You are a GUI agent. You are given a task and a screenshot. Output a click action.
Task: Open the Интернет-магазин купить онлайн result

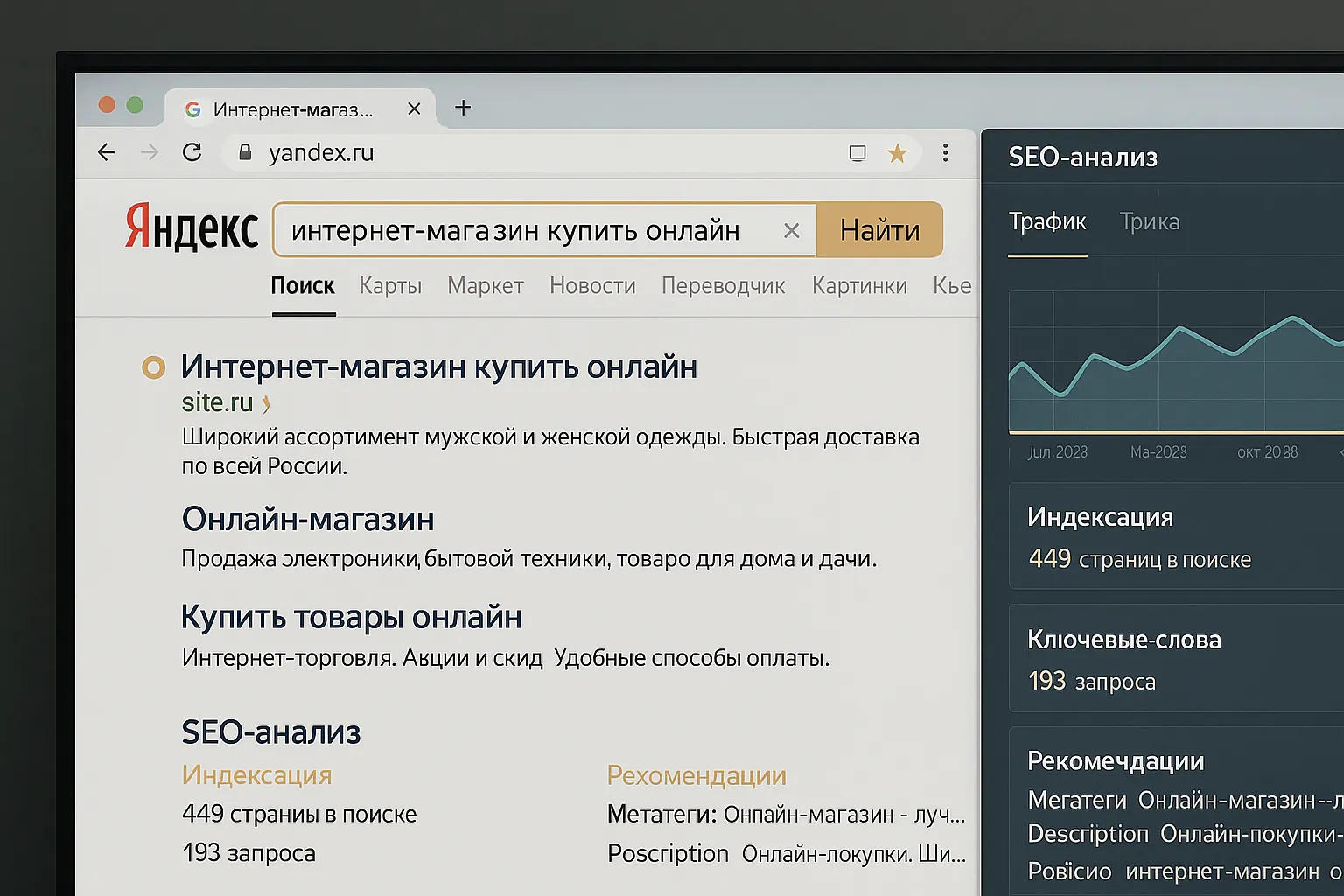click(x=439, y=367)
